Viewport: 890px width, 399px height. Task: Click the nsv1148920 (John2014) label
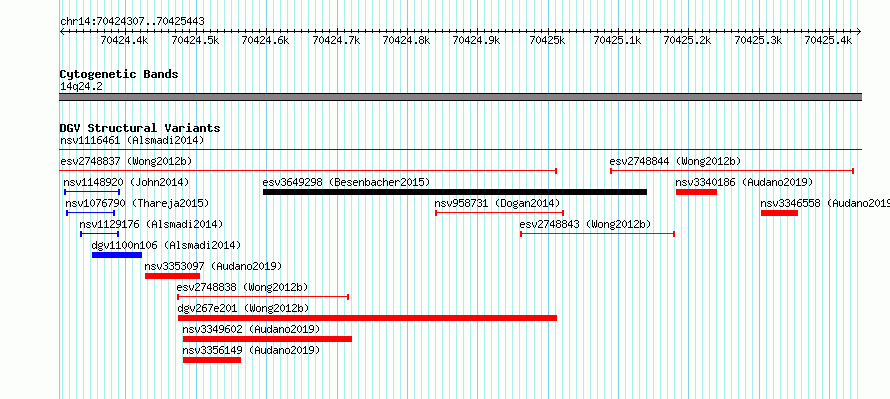coord(126,182)
